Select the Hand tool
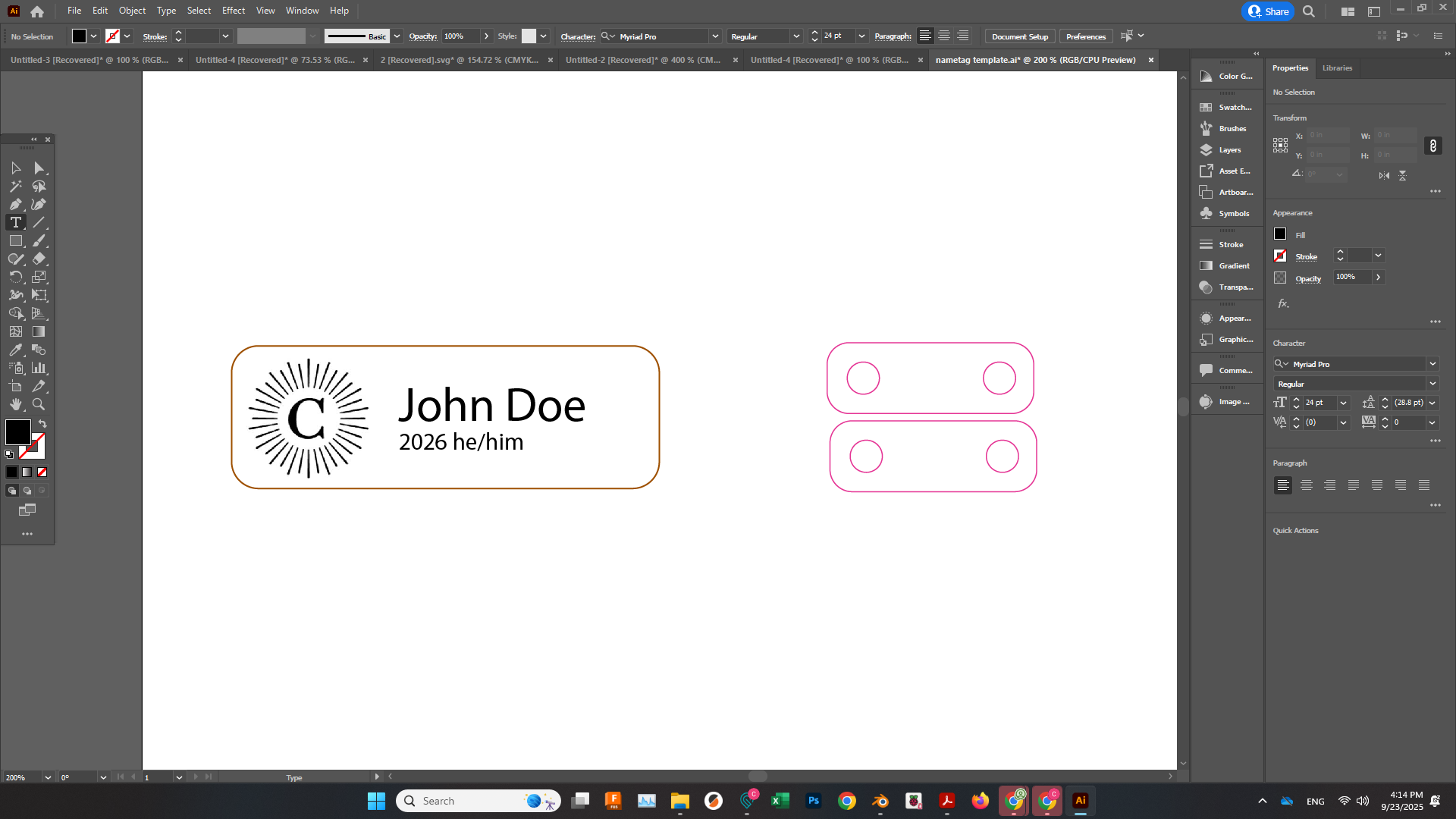The height and width of the screenshot is (819, 1456). coord(15,404)
